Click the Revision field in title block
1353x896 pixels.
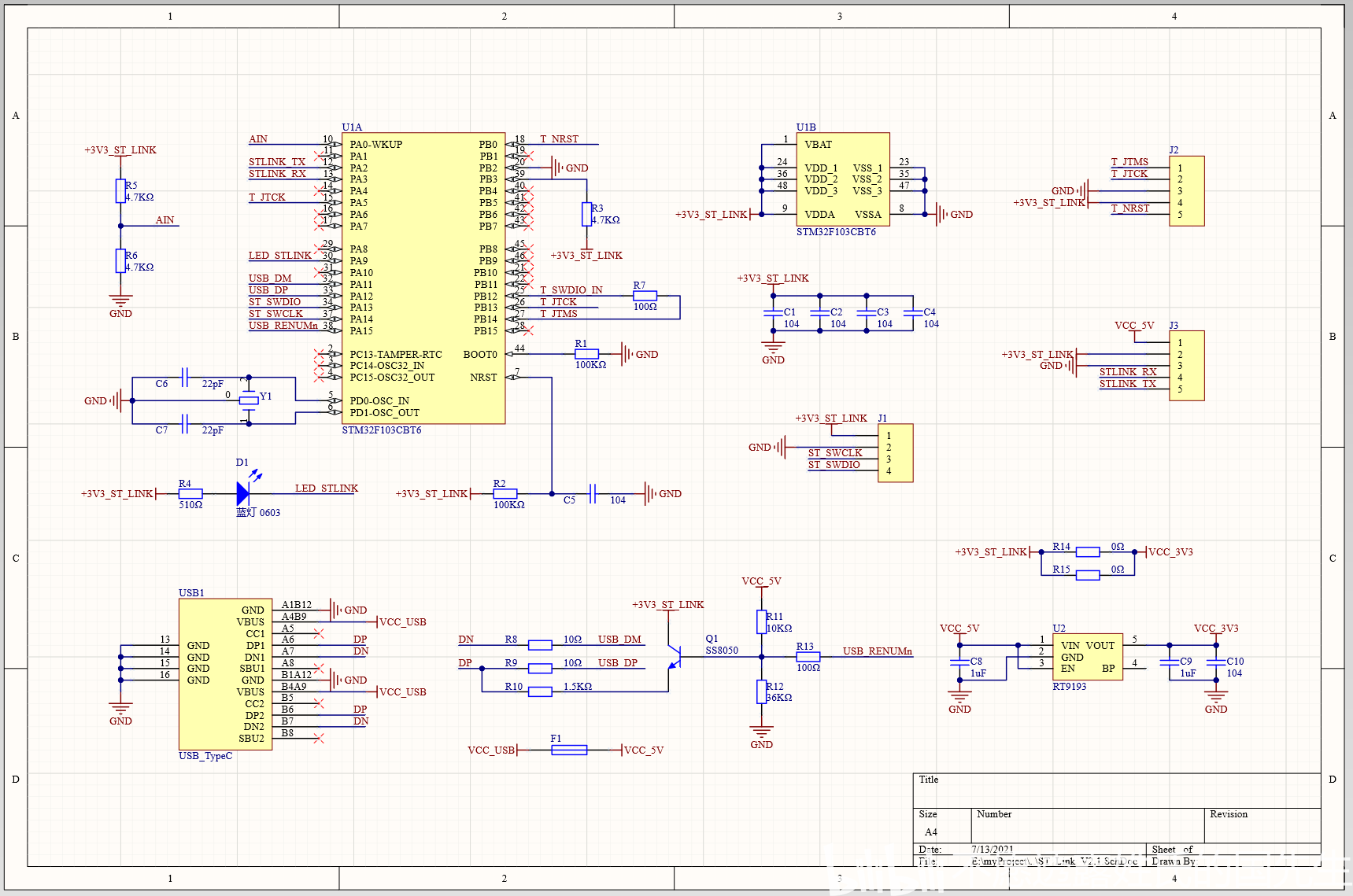click(1262, 826)
